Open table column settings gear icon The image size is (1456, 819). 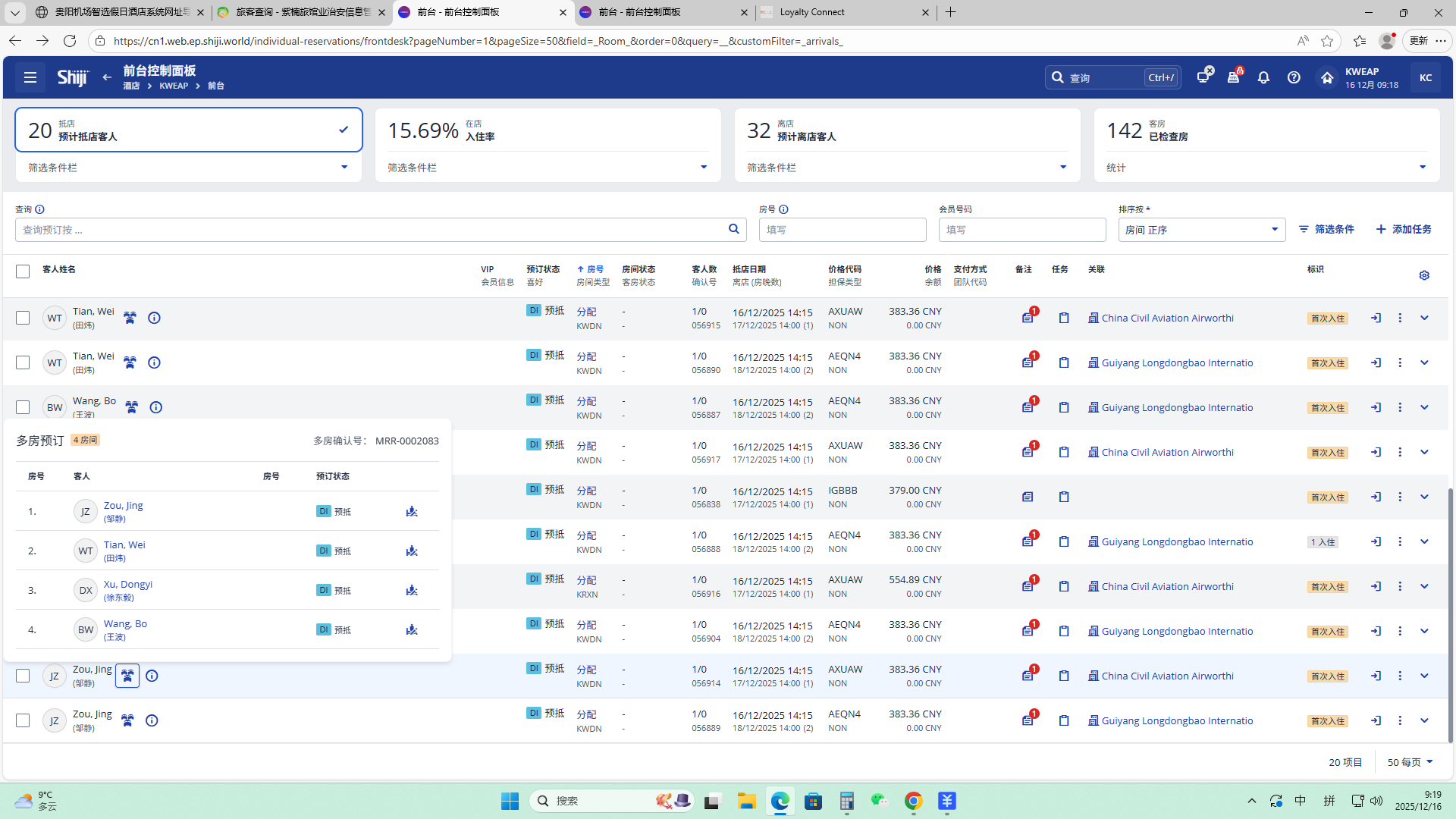[x=1424, y=275]
